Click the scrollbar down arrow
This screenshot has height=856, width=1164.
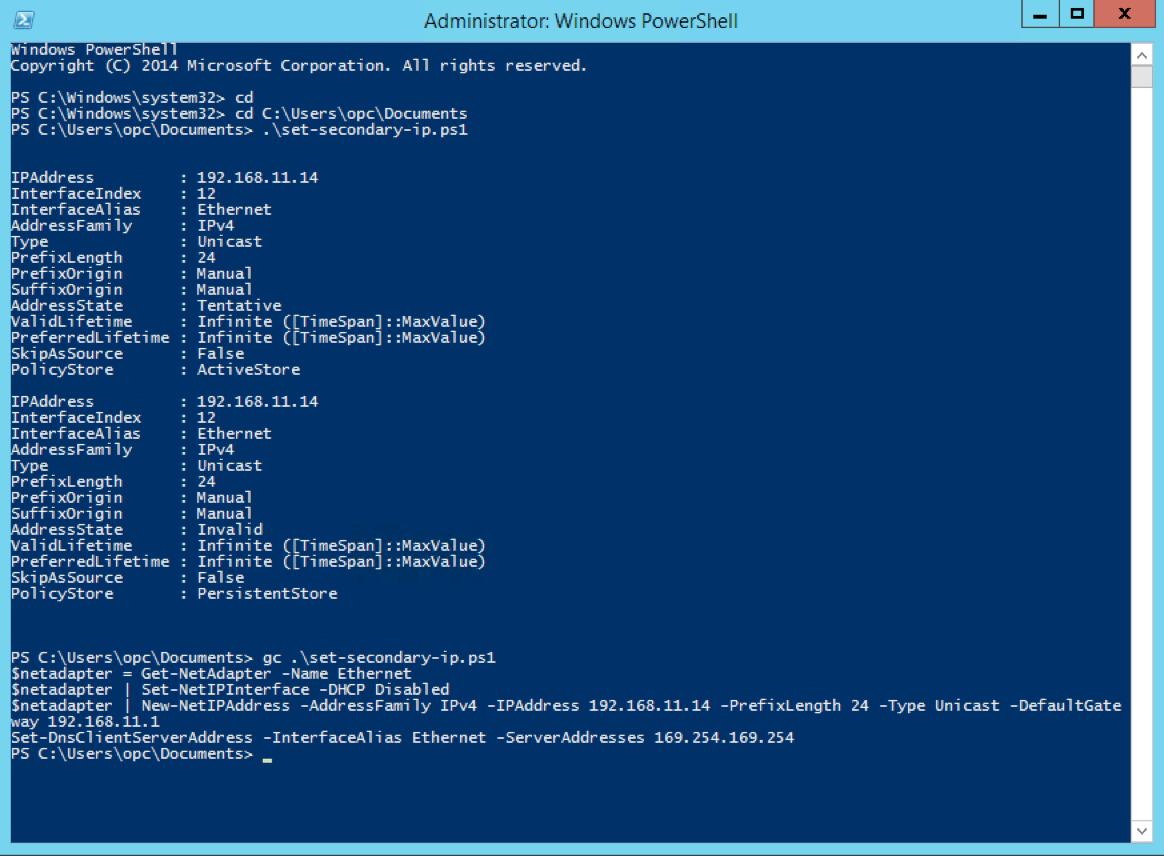click(1142, 830)
